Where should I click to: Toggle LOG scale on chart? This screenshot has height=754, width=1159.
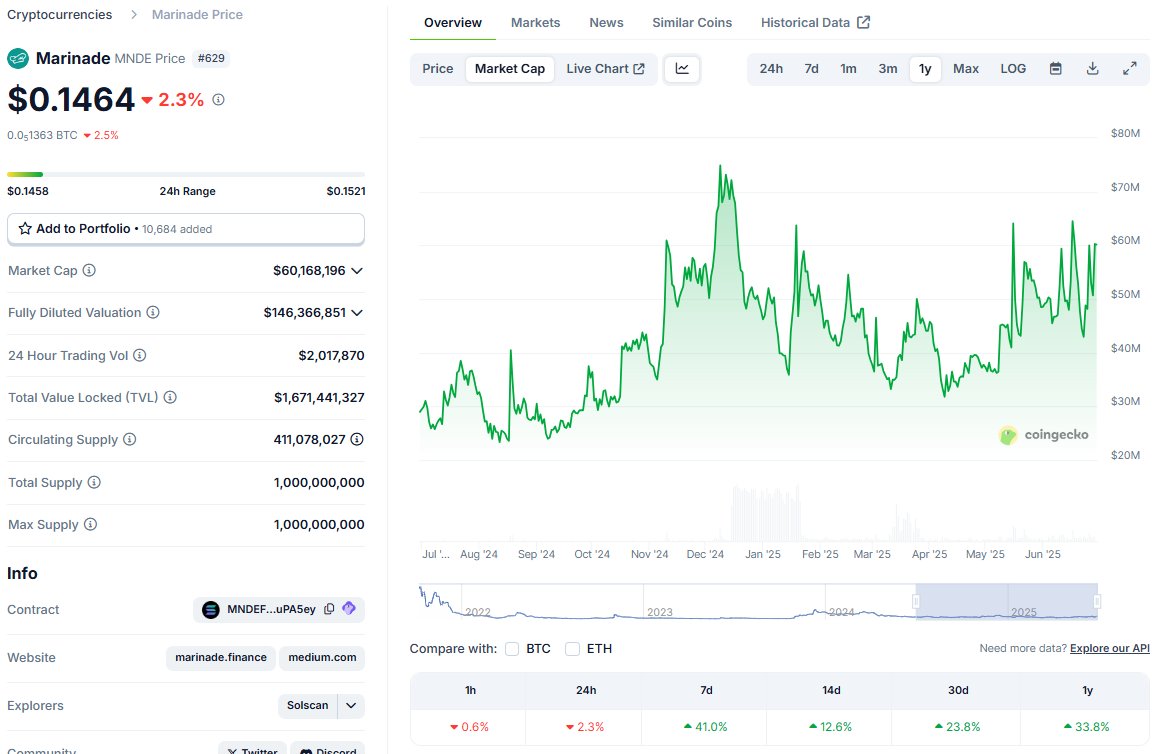[1013, 69]
